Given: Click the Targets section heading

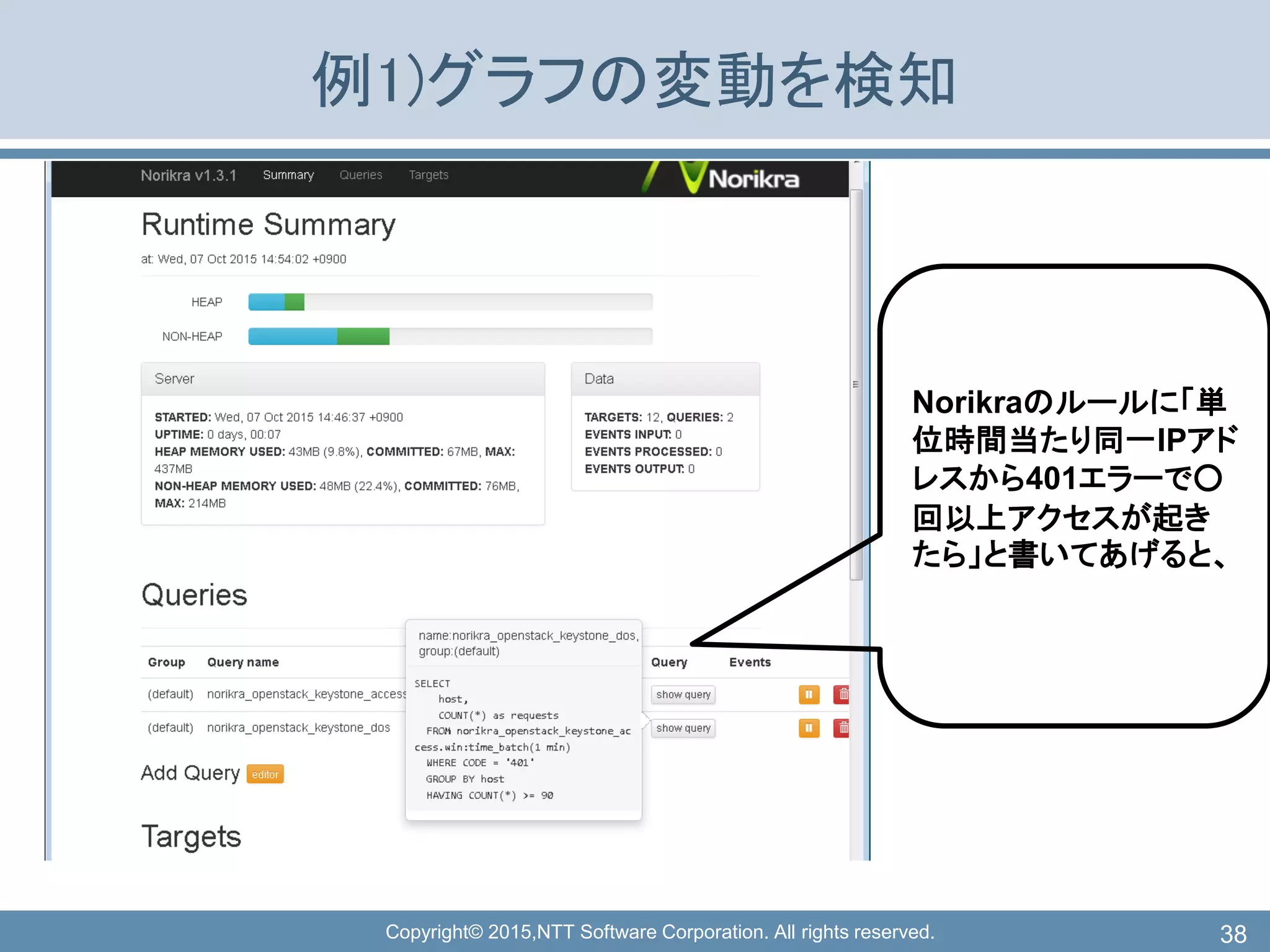Looking at the screenshot, I should coord(191,836).
